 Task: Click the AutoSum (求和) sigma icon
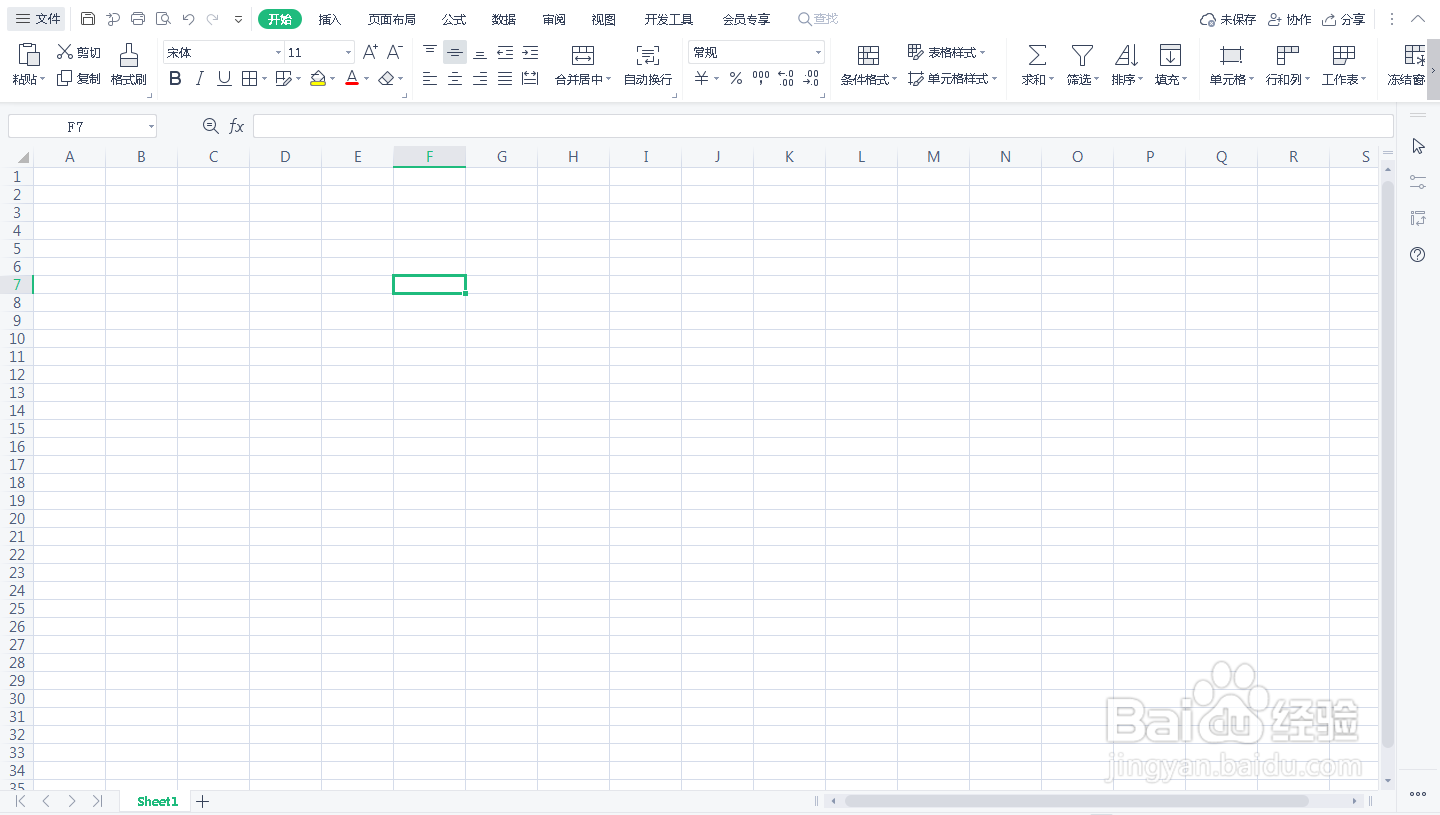tap(1037, 55)
